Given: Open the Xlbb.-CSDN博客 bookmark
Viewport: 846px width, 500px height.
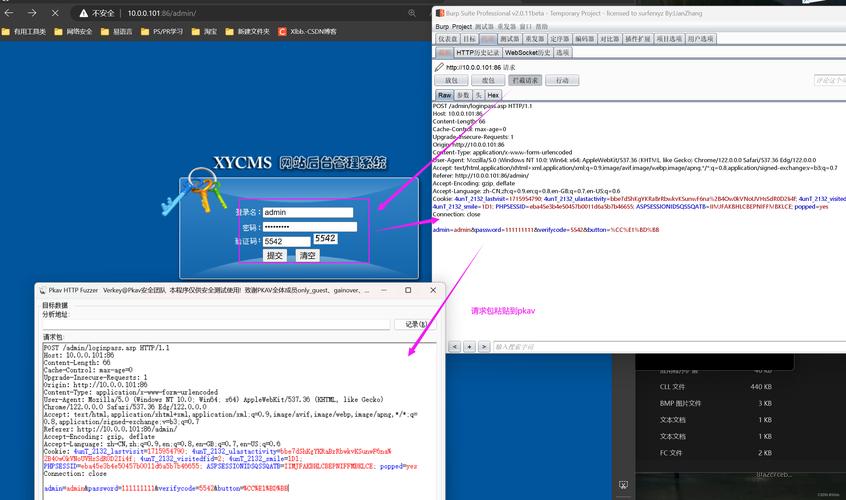Looking at the screenshot, I should click(x=307, y=31).
